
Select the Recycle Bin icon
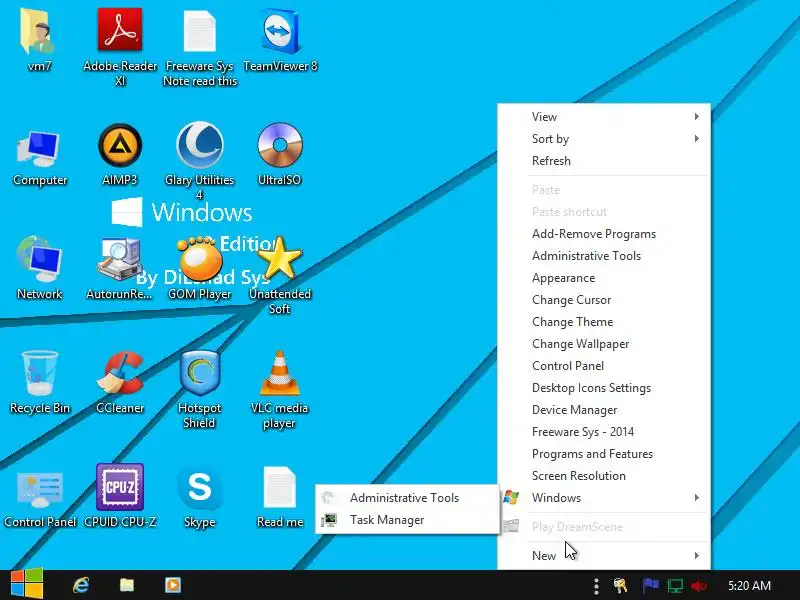click(40, 373)
